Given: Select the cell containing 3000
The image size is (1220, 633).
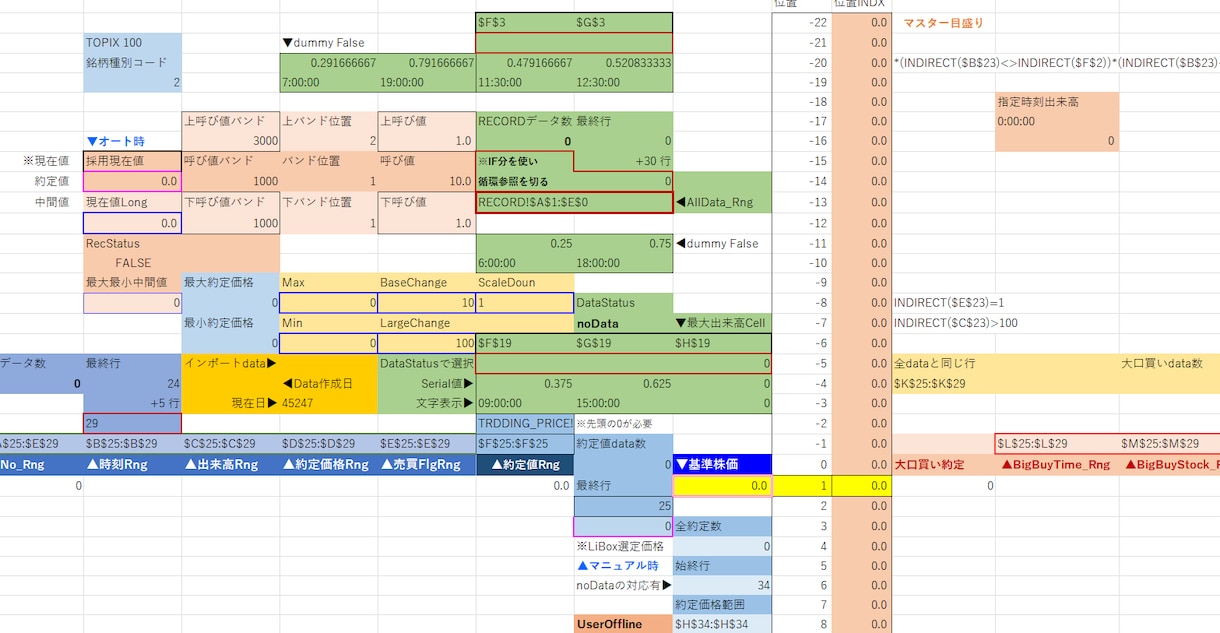Looking at the screenshot, I should 230,141.
